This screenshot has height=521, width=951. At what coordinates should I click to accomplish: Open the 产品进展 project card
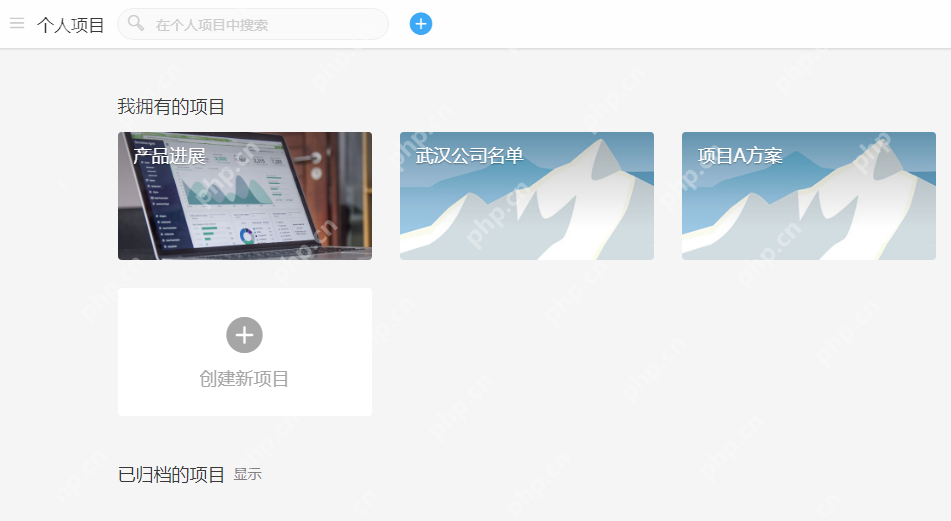pyautogui.click(x=245, y=196)
